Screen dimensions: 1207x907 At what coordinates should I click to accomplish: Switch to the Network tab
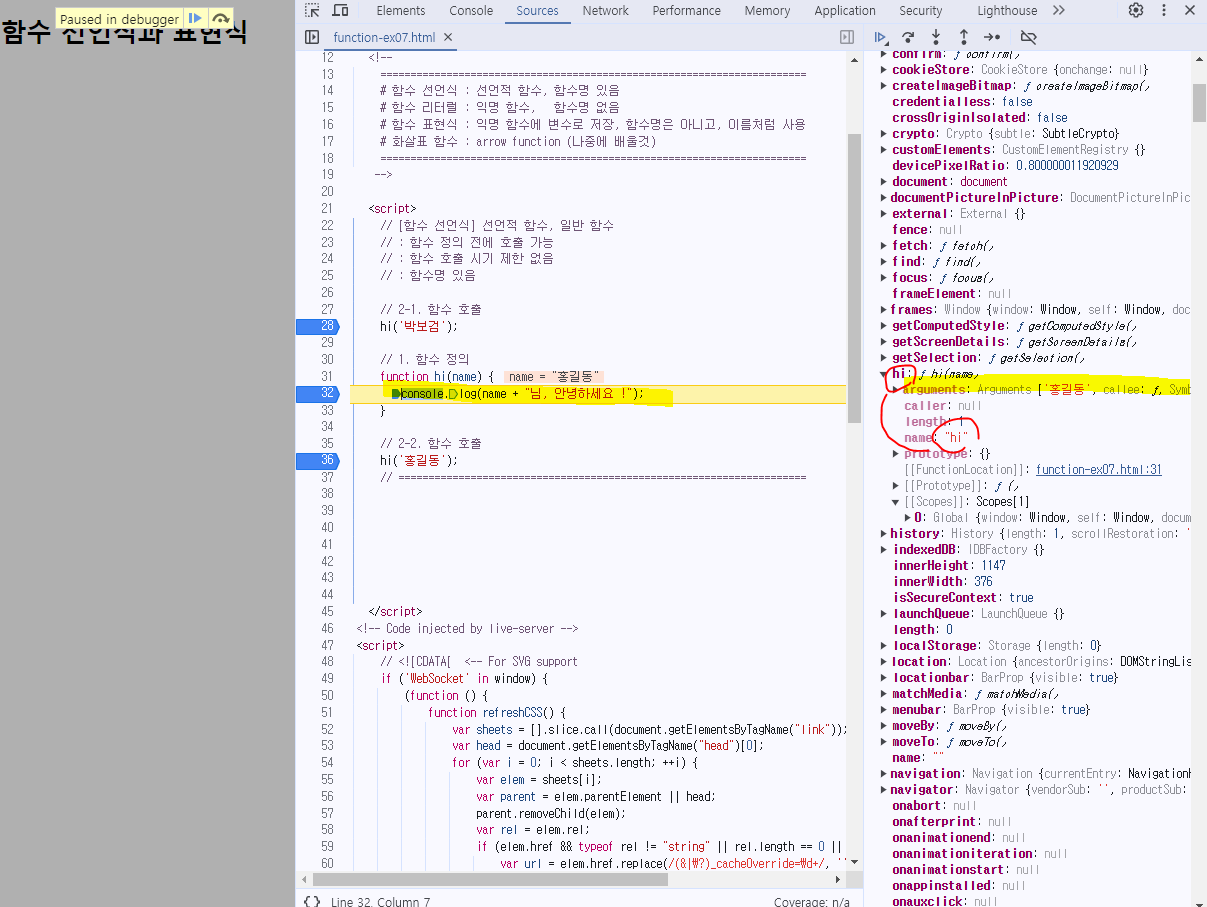point(605,10)
